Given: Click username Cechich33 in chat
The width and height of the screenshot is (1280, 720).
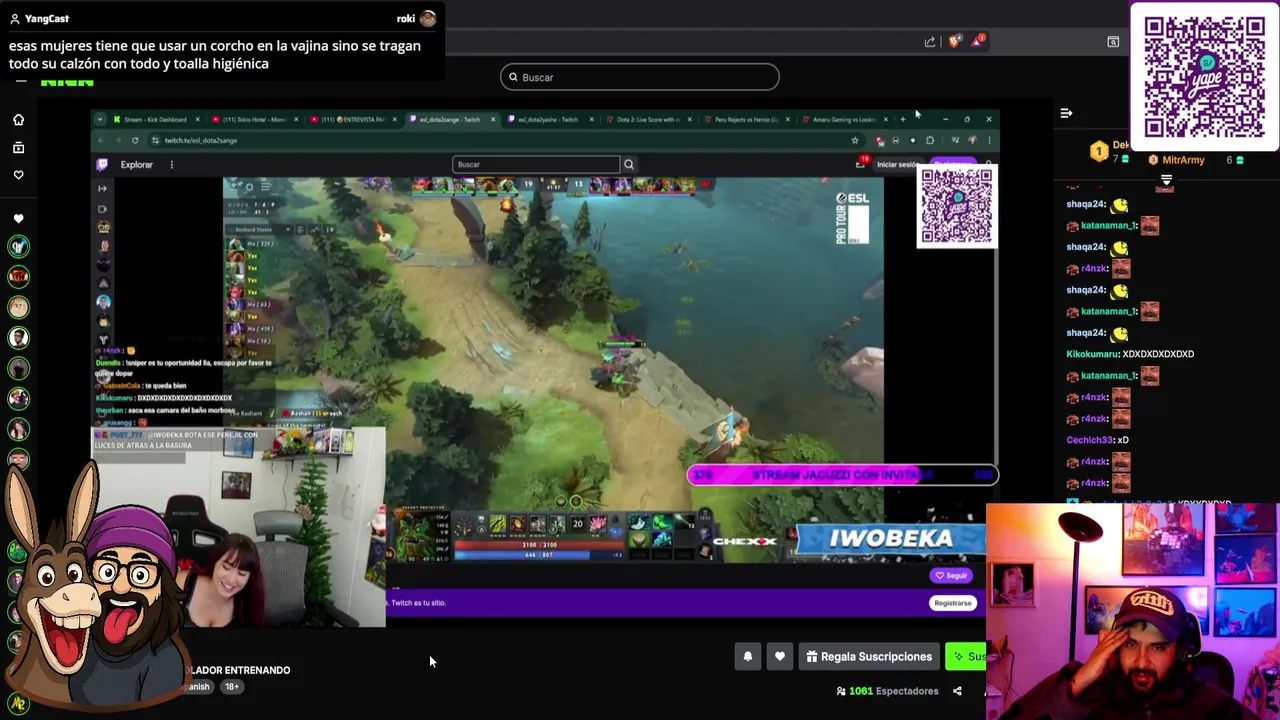Looking at the screenshot, I should 1090,440.
